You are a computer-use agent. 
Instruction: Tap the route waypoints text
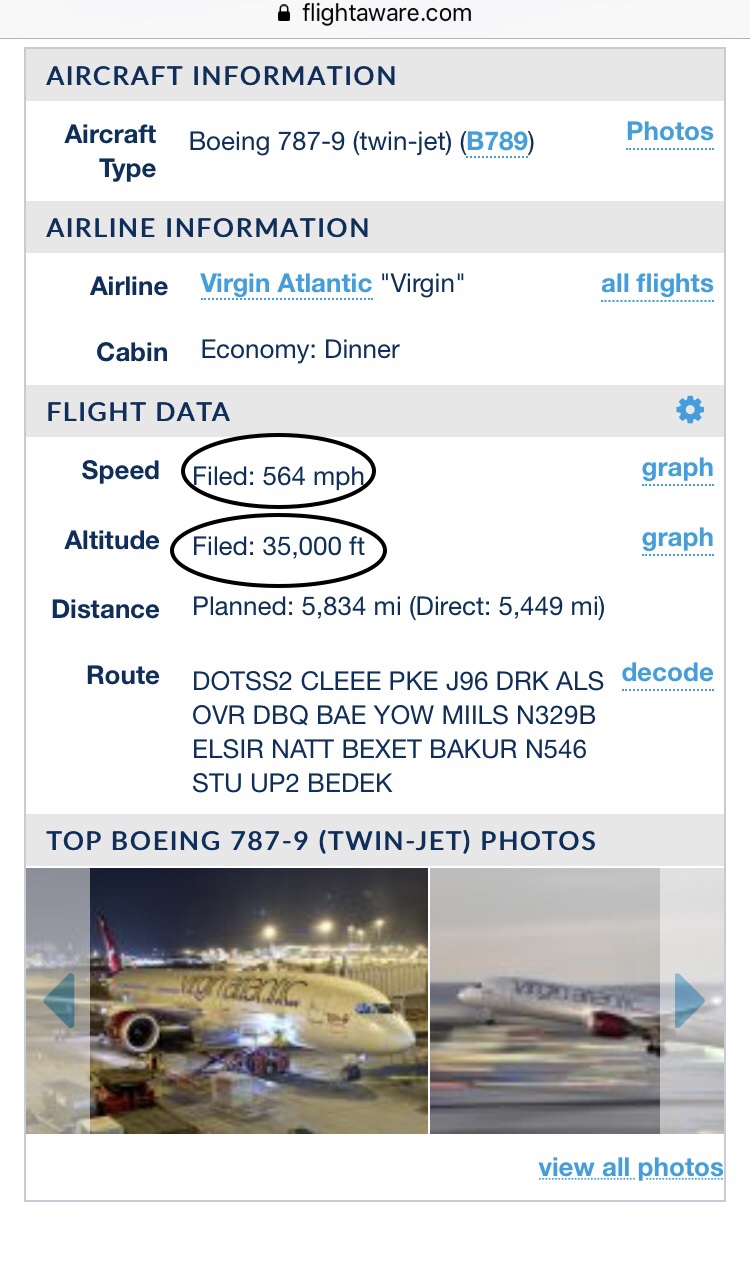tap(397, 732)
